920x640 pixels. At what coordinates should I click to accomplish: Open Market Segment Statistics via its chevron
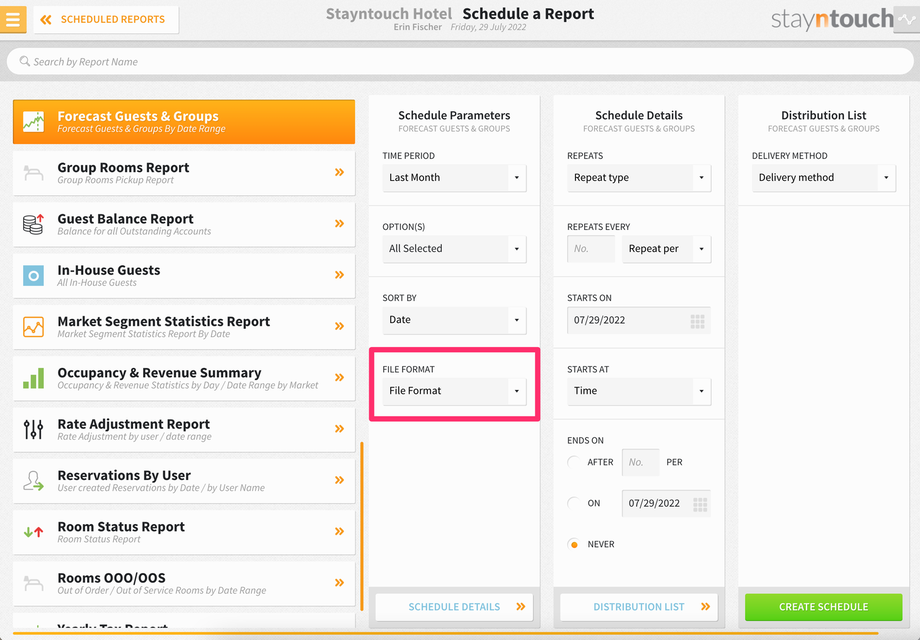[339, 326]
